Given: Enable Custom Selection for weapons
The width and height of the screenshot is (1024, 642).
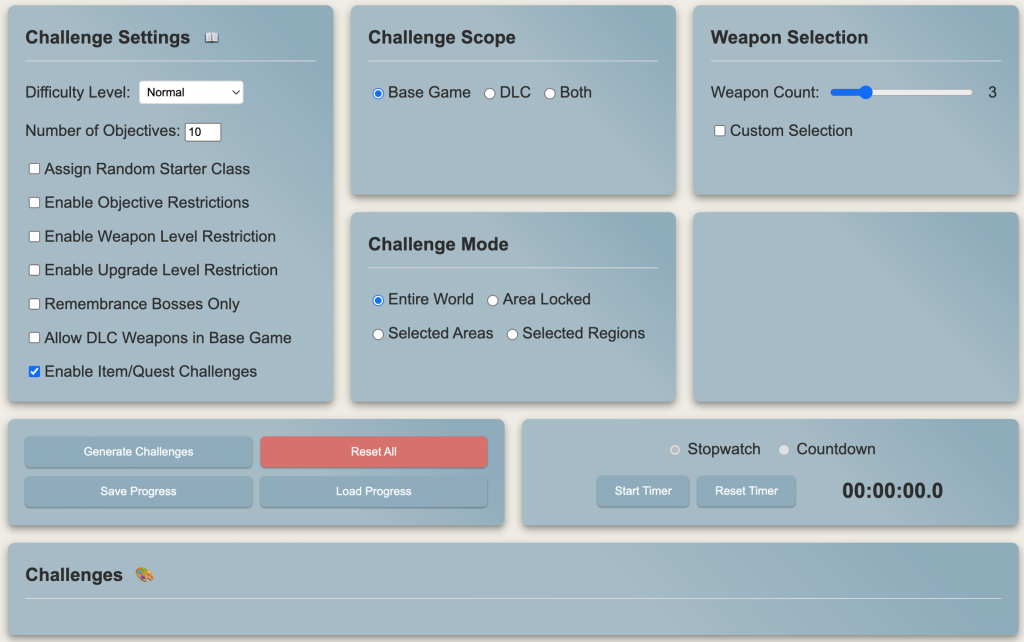Looking at the screenshot, I should 719,131.
